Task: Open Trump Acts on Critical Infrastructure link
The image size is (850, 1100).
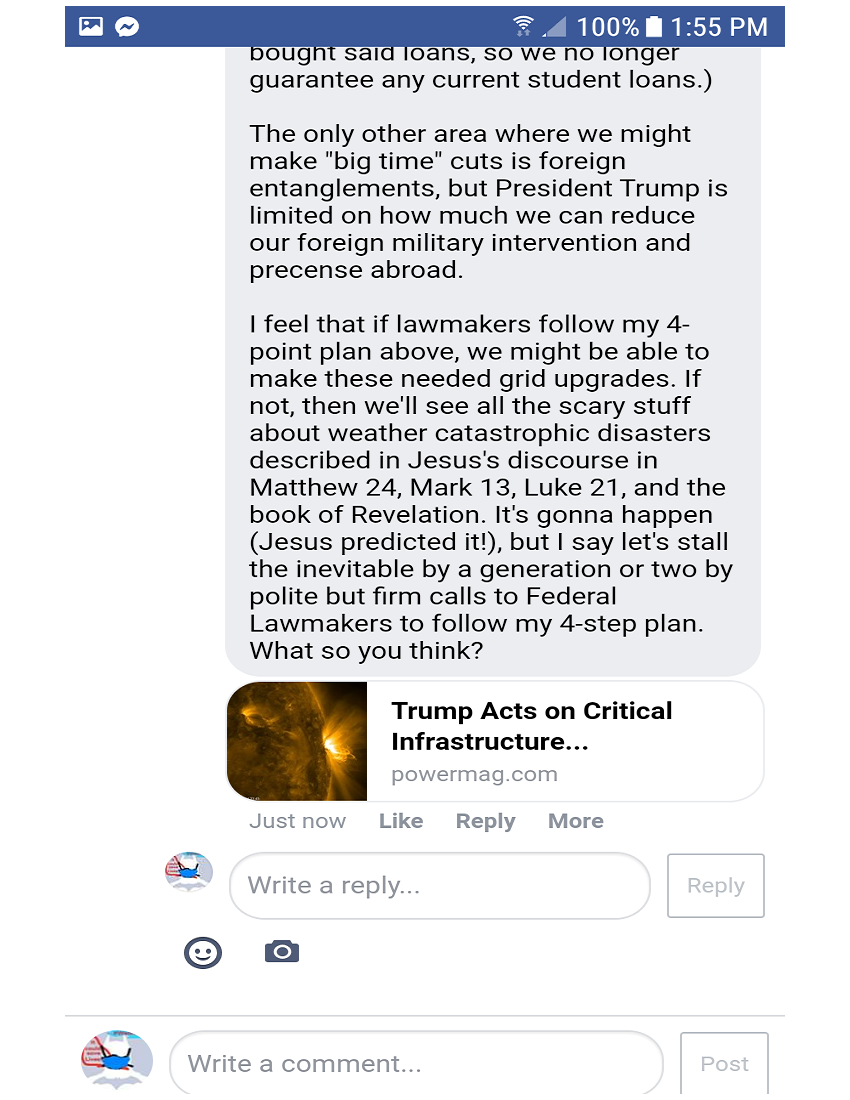Action: [x=532, y=726]
